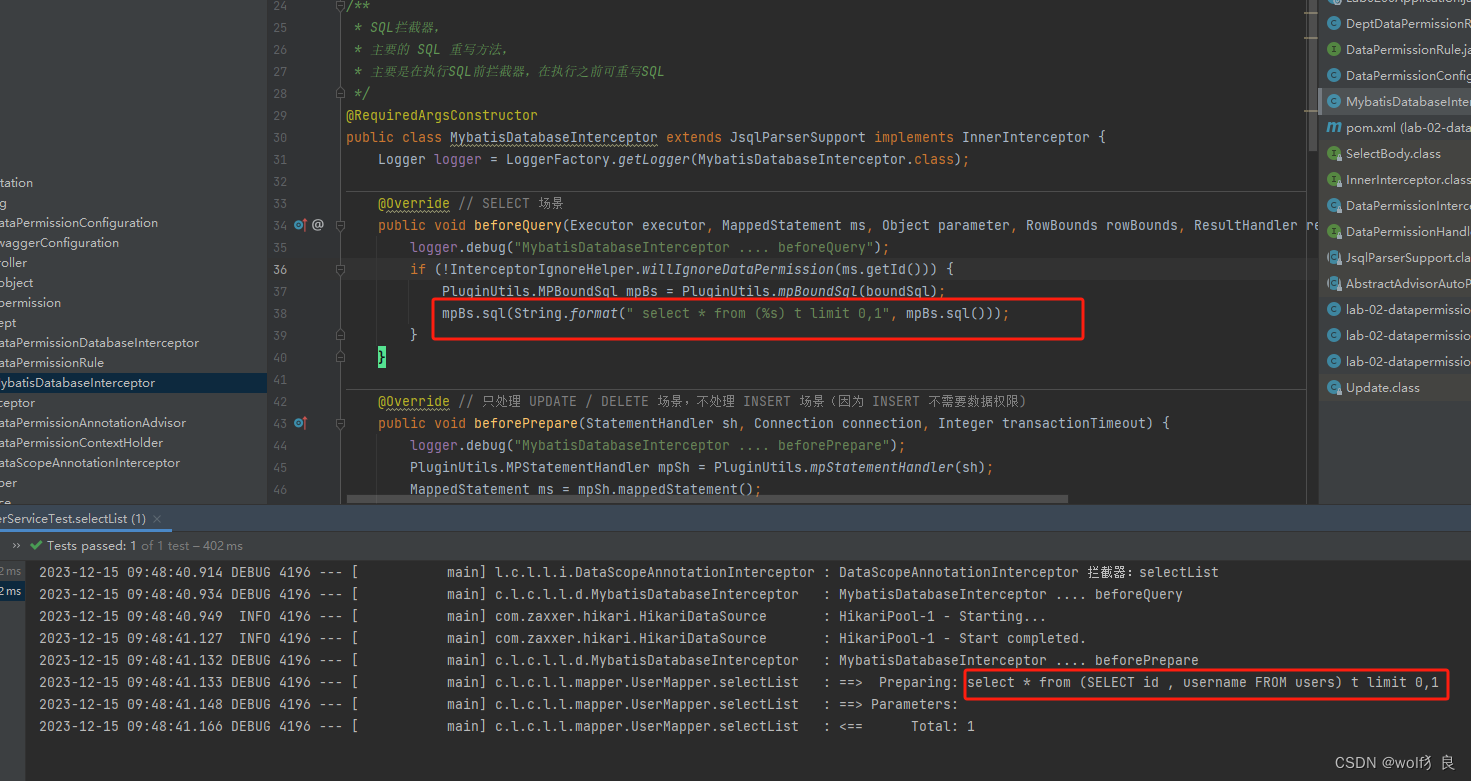Image resolution: width=1471 pixels, height=781 pixels.
Task: Click @RequiredArgsConstructor annotation on line 29
Action: tap(442, 116)
